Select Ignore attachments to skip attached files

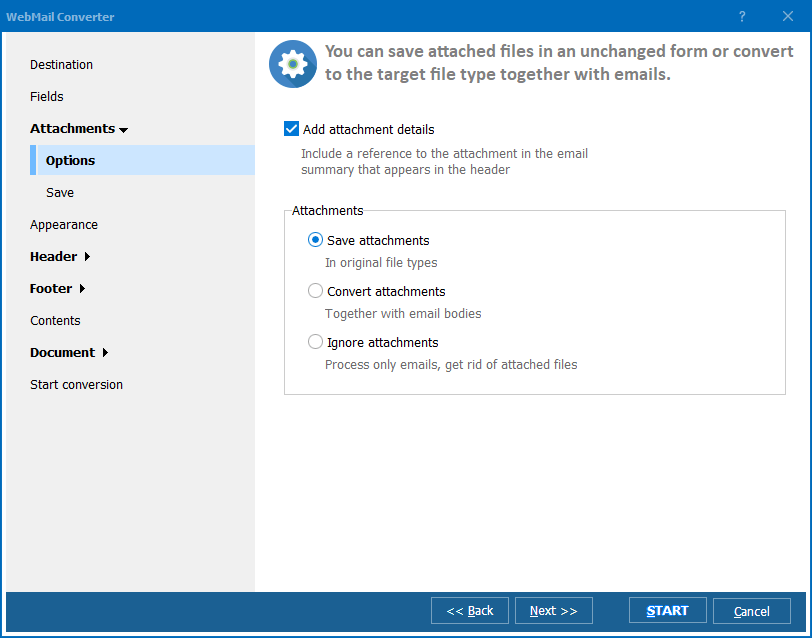[x=315, y=342]
